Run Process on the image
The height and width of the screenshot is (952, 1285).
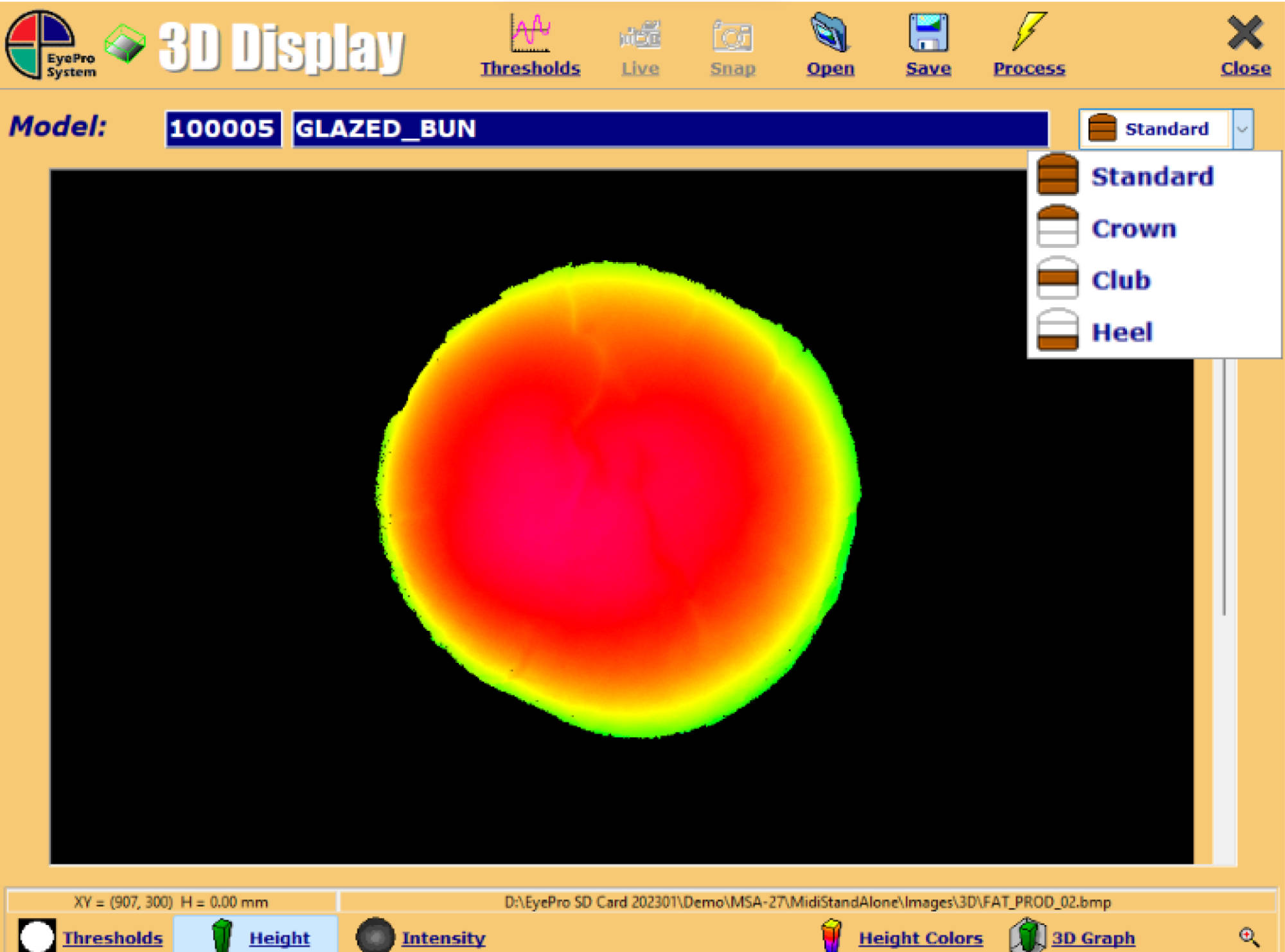click(x=1027, y=39)
